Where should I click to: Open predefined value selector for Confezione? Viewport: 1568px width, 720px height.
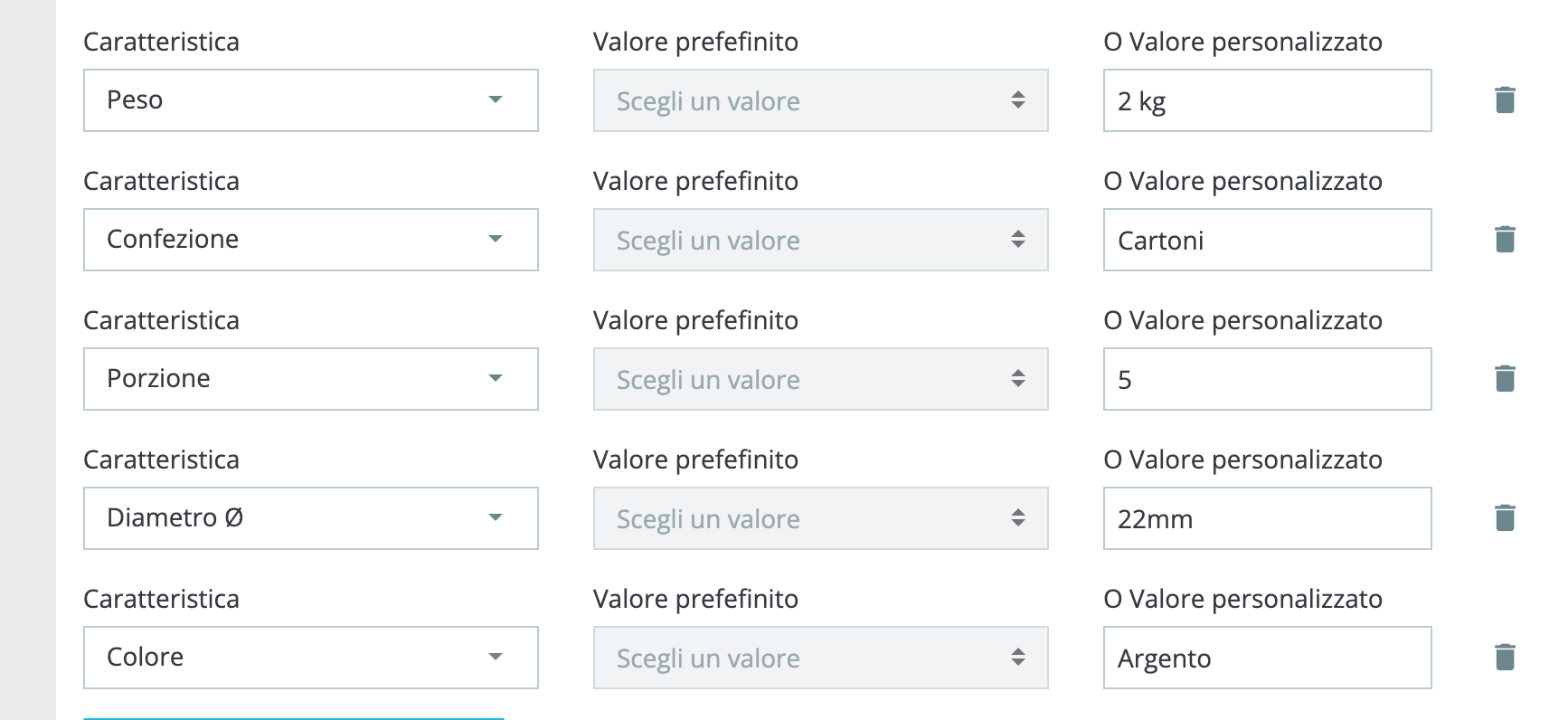820,240
